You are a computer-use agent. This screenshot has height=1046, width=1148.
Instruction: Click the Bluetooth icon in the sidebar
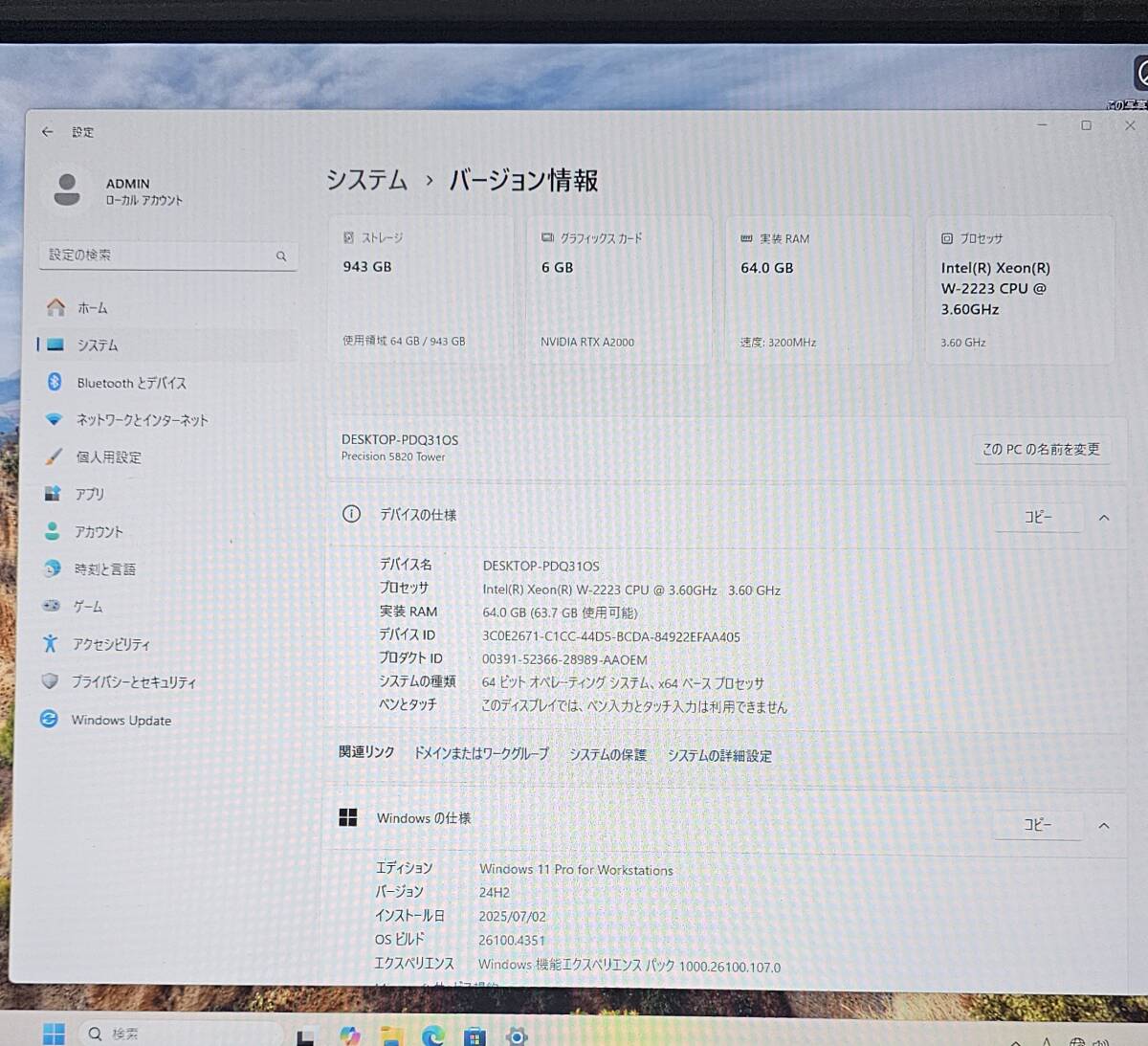[55, 382]
